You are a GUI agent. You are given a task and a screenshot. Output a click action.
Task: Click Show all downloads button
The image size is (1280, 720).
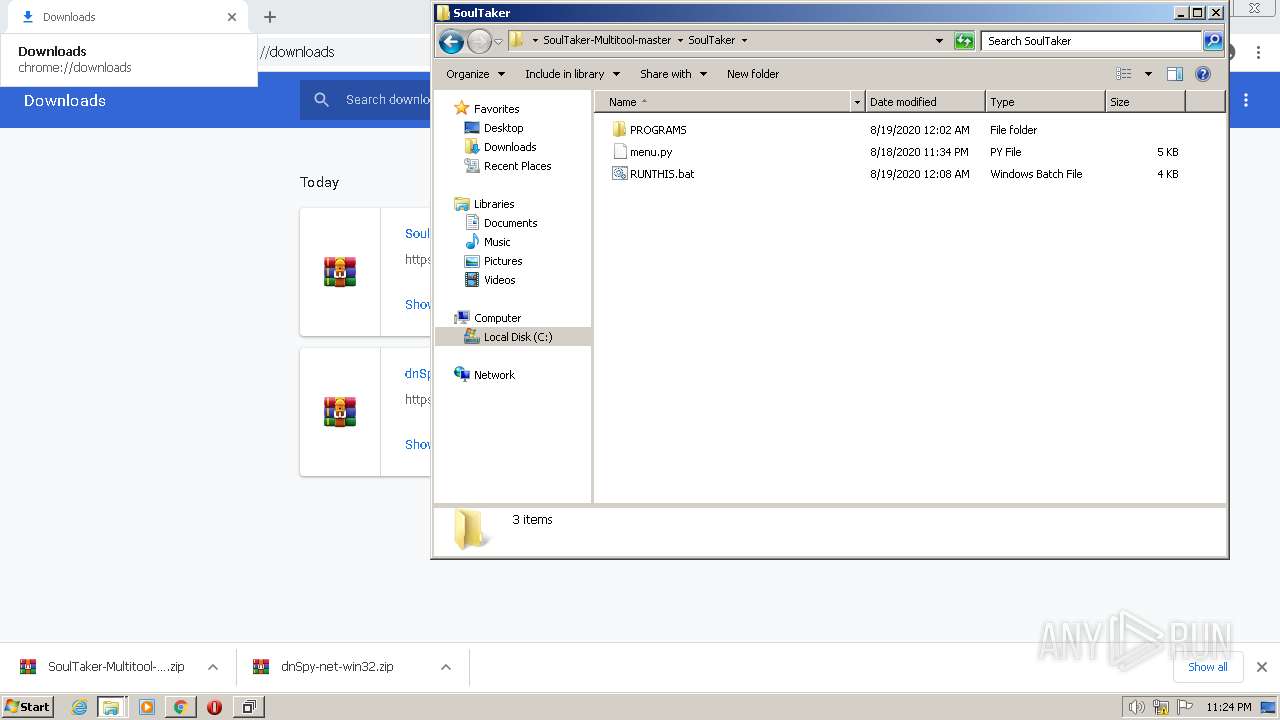[x=1207, y=667]
